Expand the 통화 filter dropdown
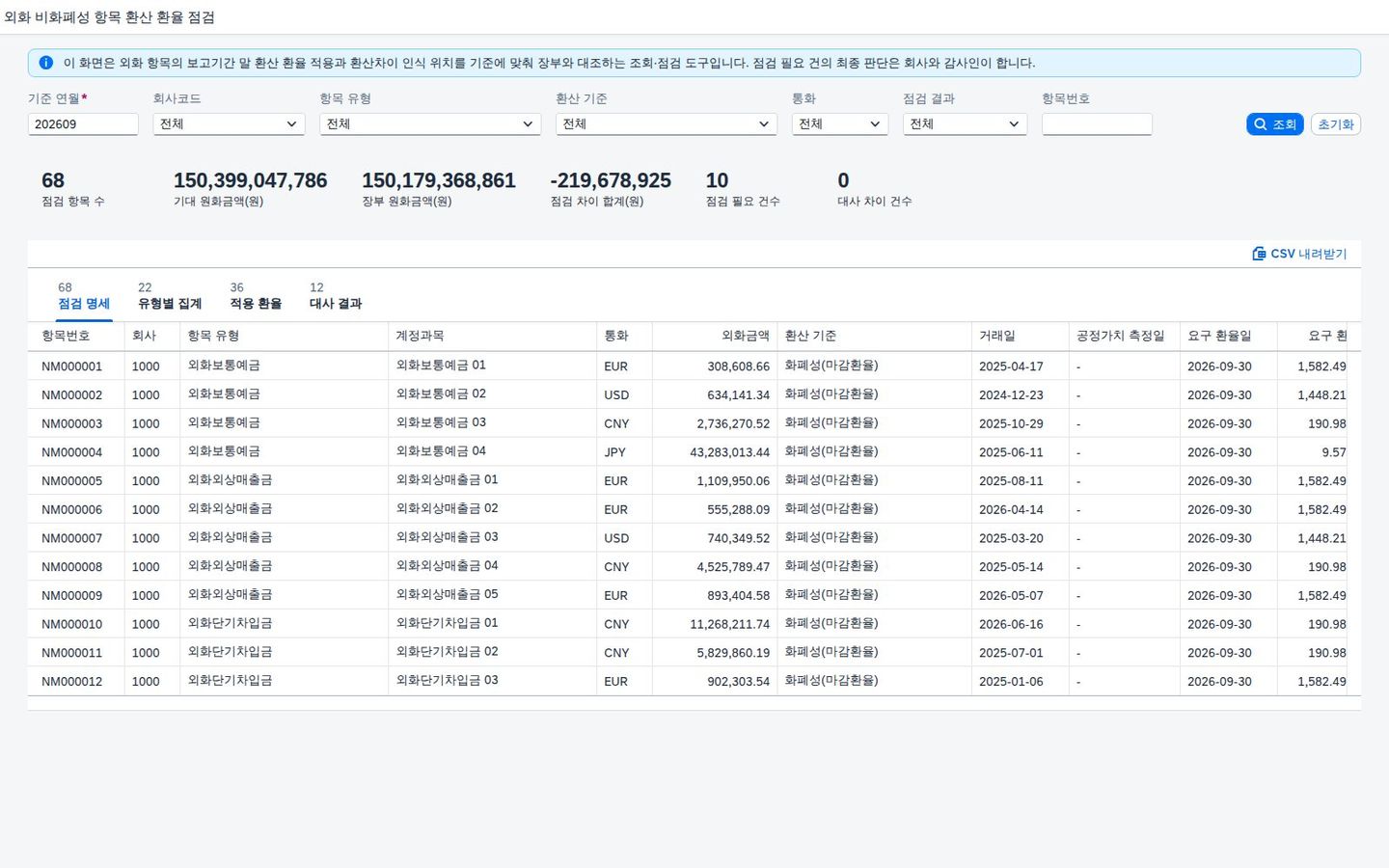This screenshot has width=1389, height=868. (x=840, y=124)
